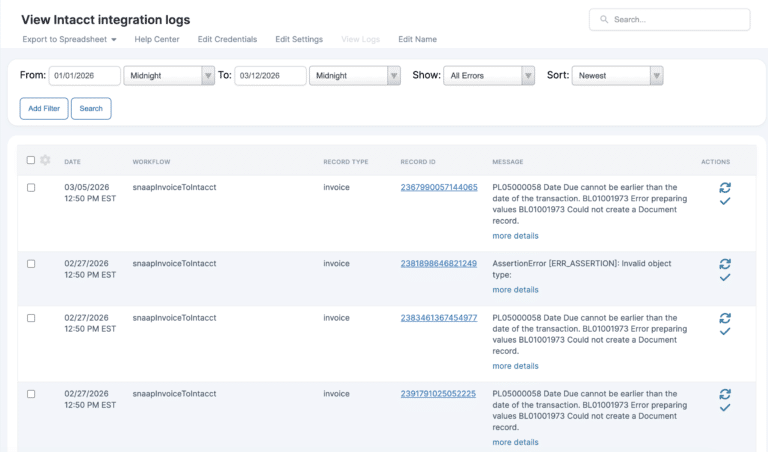Click retry icon for record 2383461367454977
The image size is (768, 452).
[x=725, y=318]
